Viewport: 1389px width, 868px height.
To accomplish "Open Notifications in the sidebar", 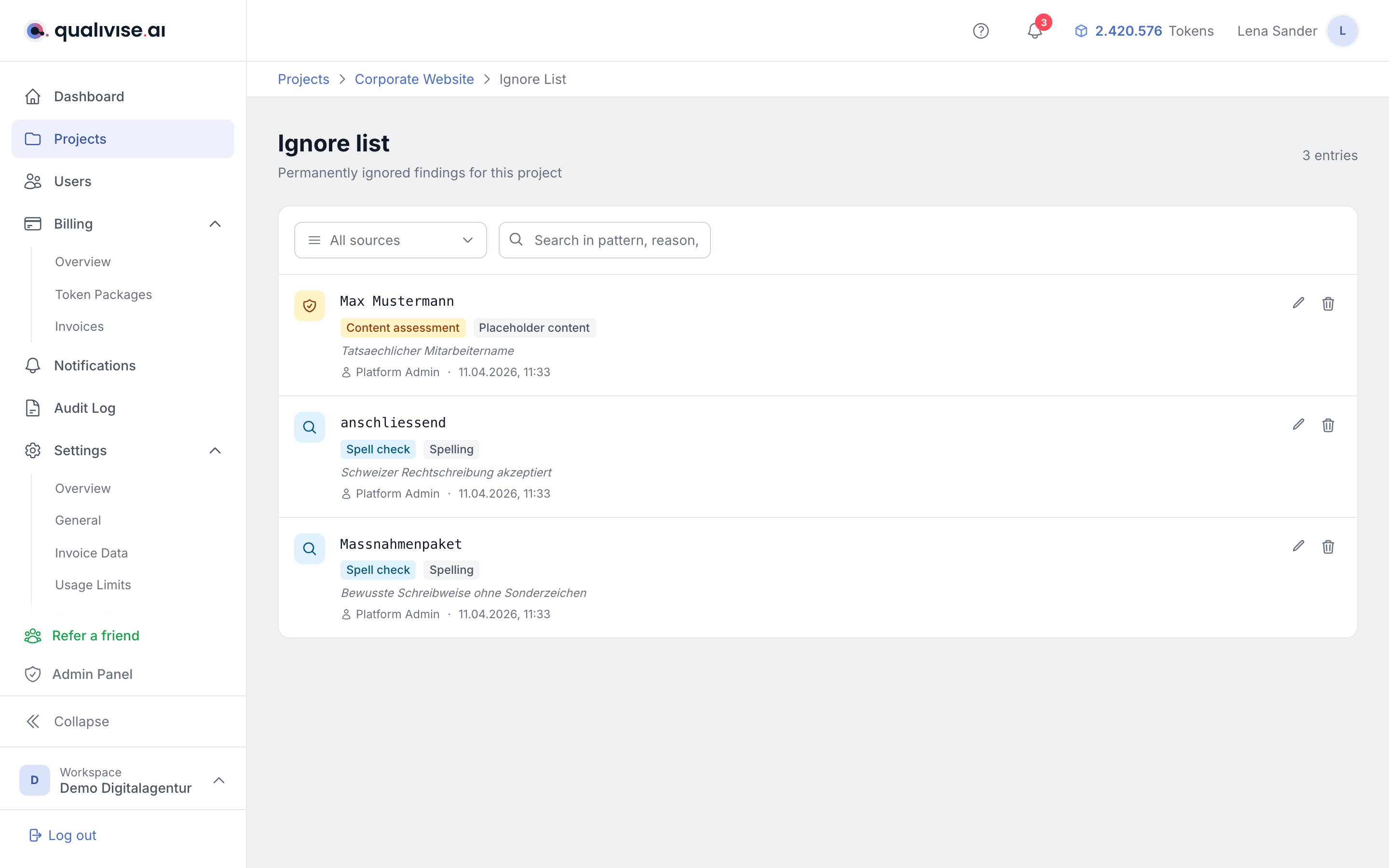I will [x=123, y=366].
